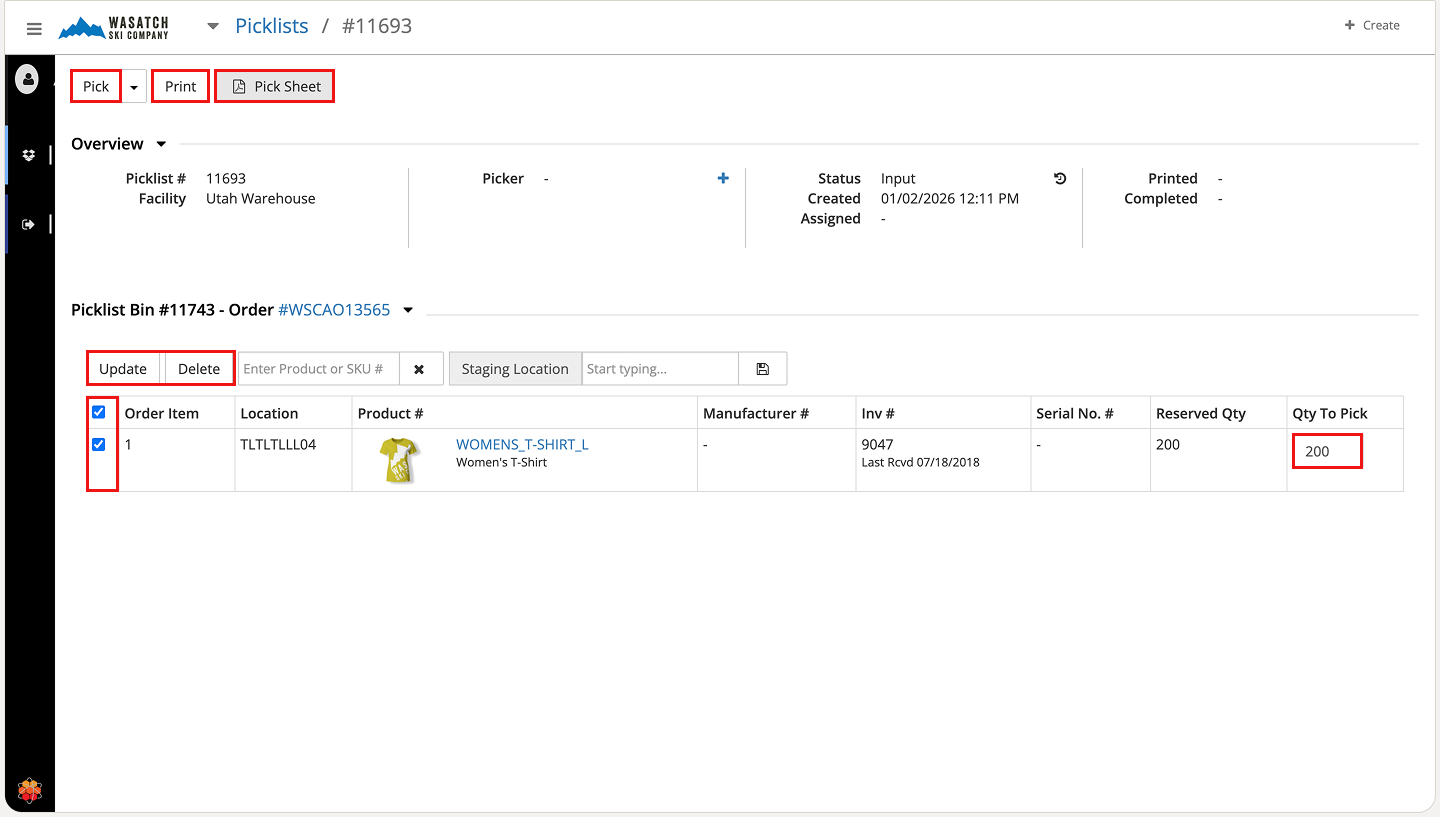Uncheck the checkbox for order item 1
1440x817 pixels.
[x=99, y=445]
